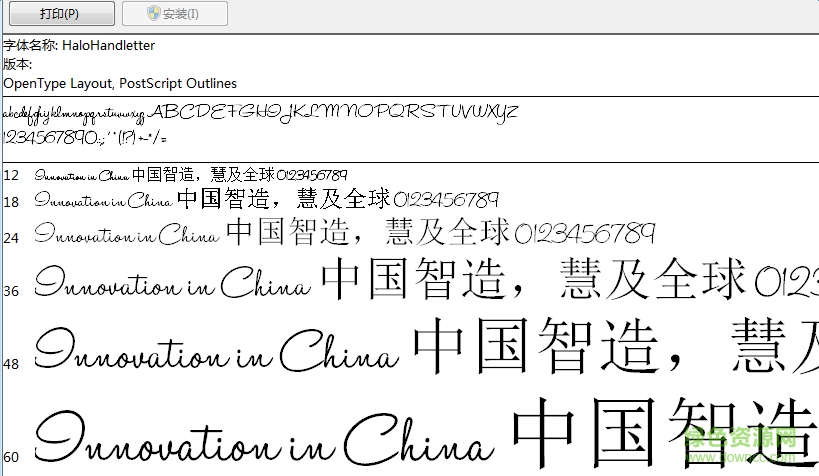Click the 36-point Innovation in China sample
Viewport: 819px width, 476px height.
pos(173,282)
